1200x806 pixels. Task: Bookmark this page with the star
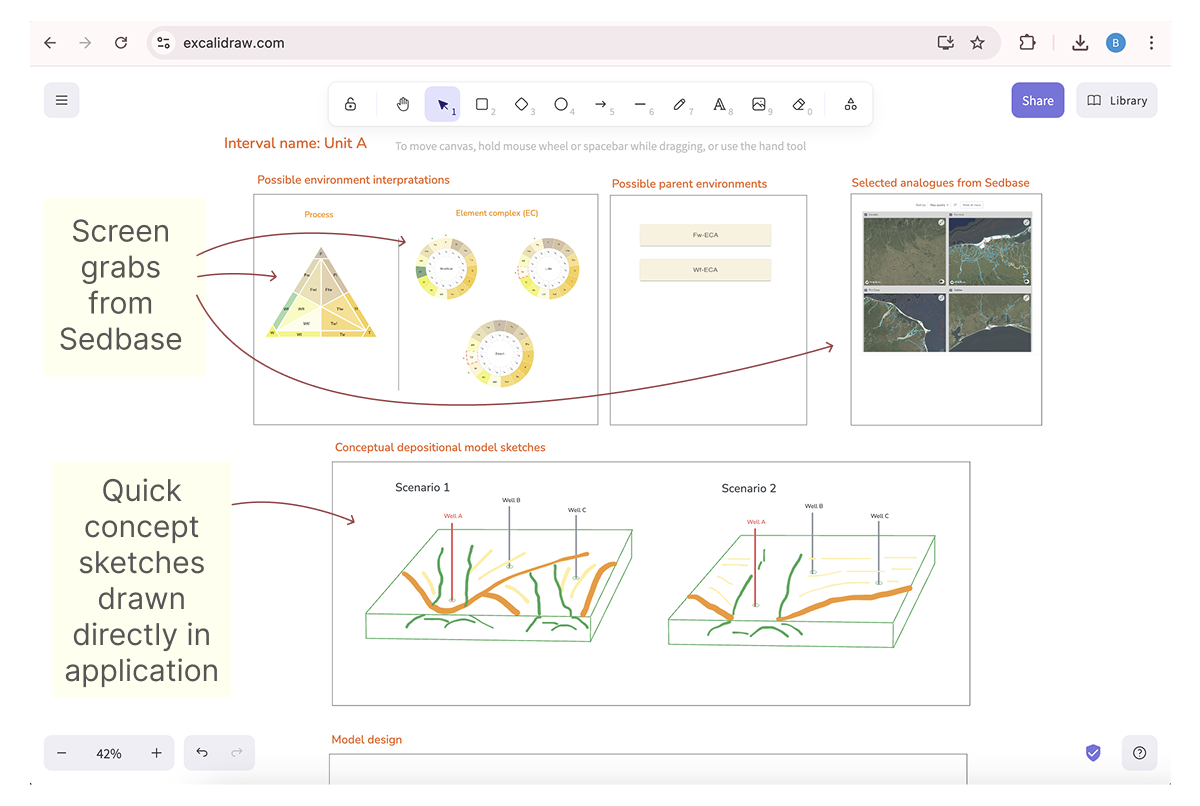coord(978,43)
